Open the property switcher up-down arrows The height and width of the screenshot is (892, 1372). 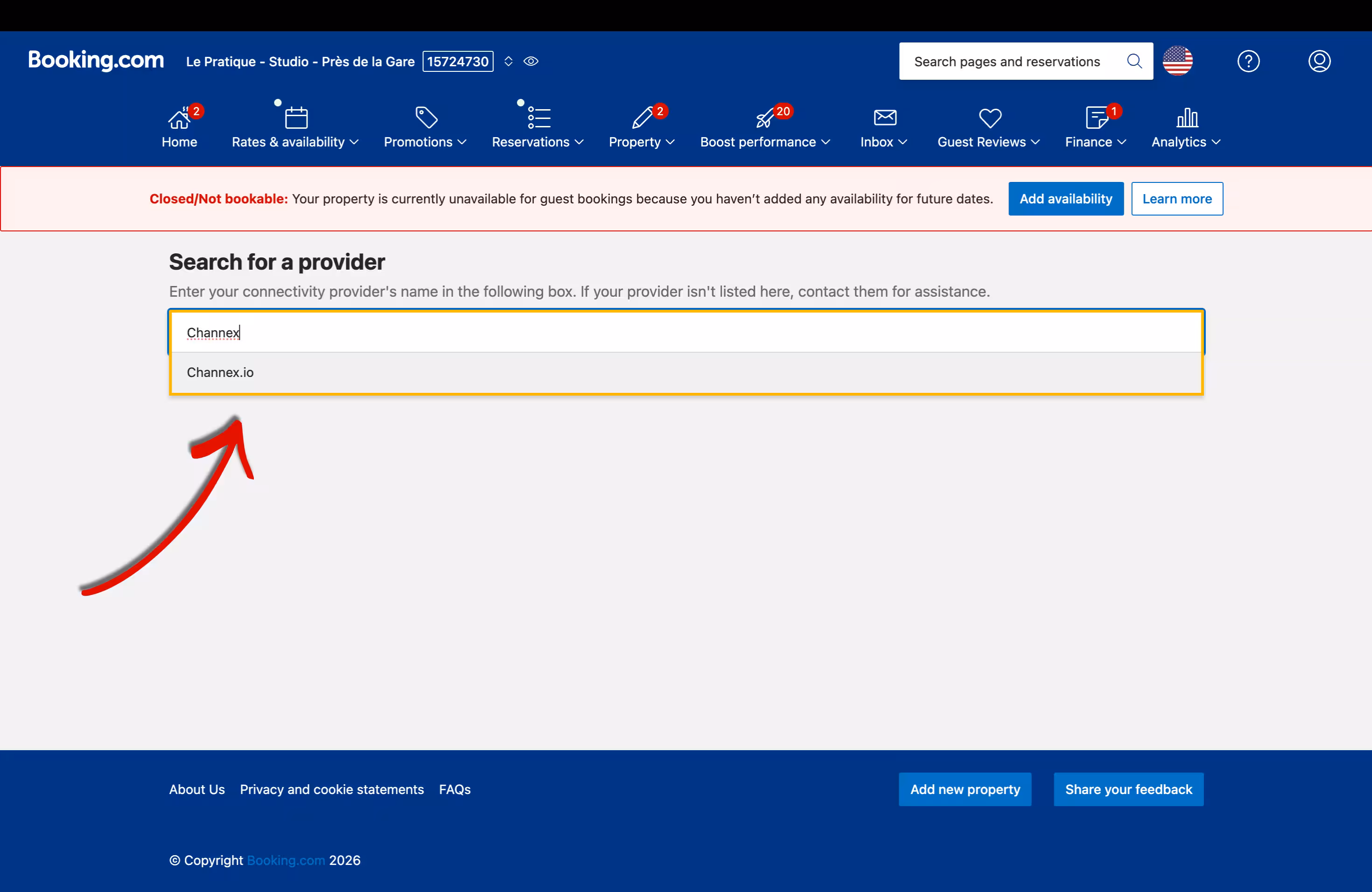pyautogui.click(x=509, y=61)
